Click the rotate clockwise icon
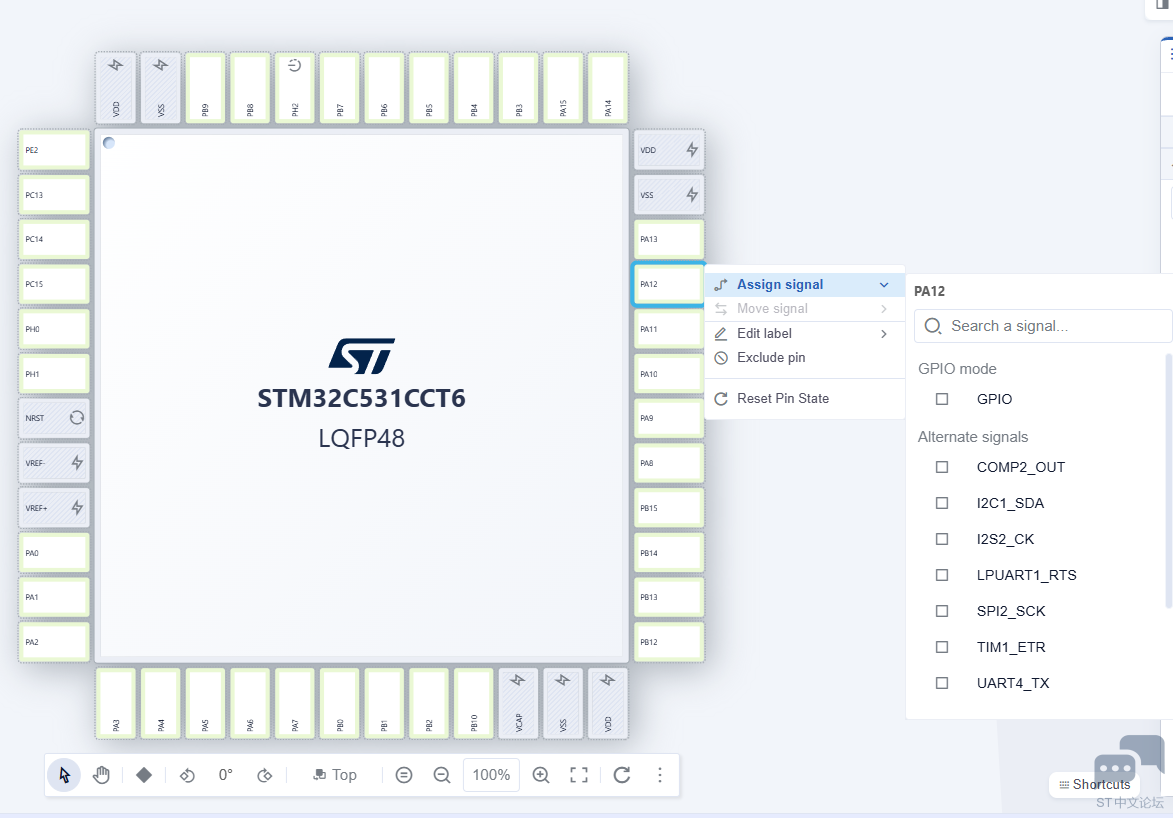The width and height of the screenshot is (1173, 818). tap(265, 775)
